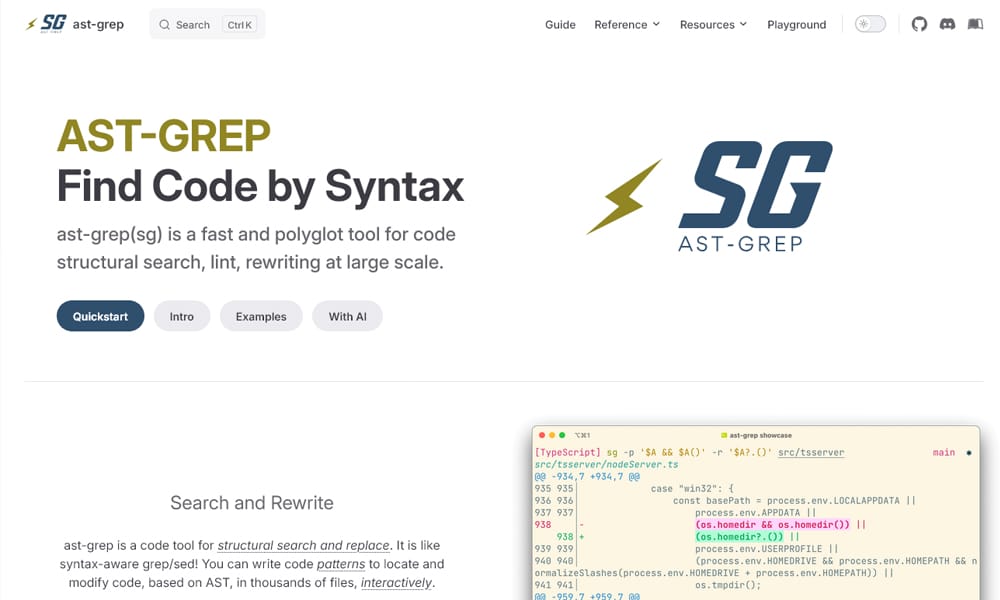
Task: Open docs using the book icon
Action: 975,24
